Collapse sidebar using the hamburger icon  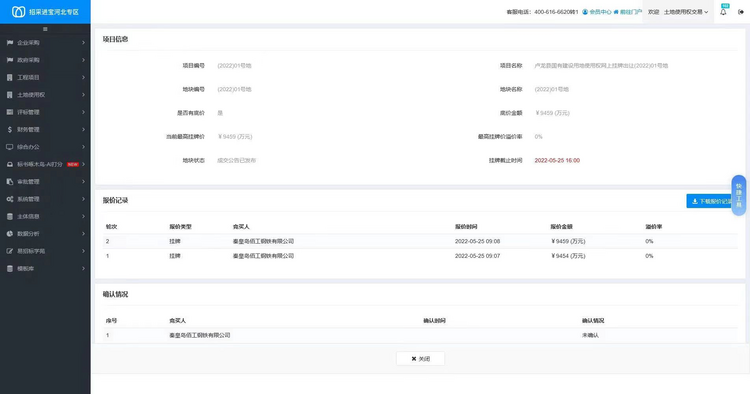pos(45,29)
